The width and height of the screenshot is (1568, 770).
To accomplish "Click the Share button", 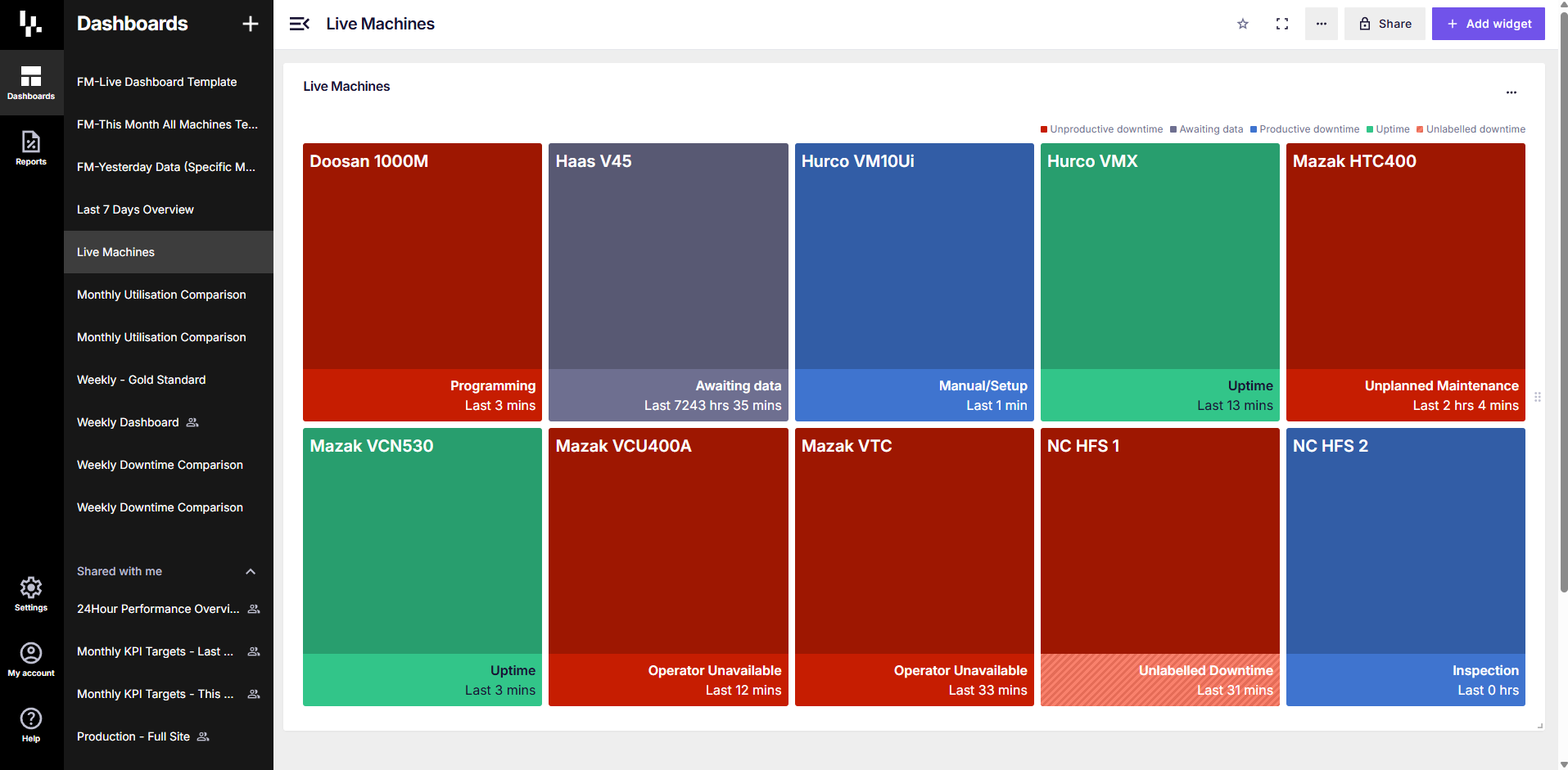I will (x=1385, y=24).
